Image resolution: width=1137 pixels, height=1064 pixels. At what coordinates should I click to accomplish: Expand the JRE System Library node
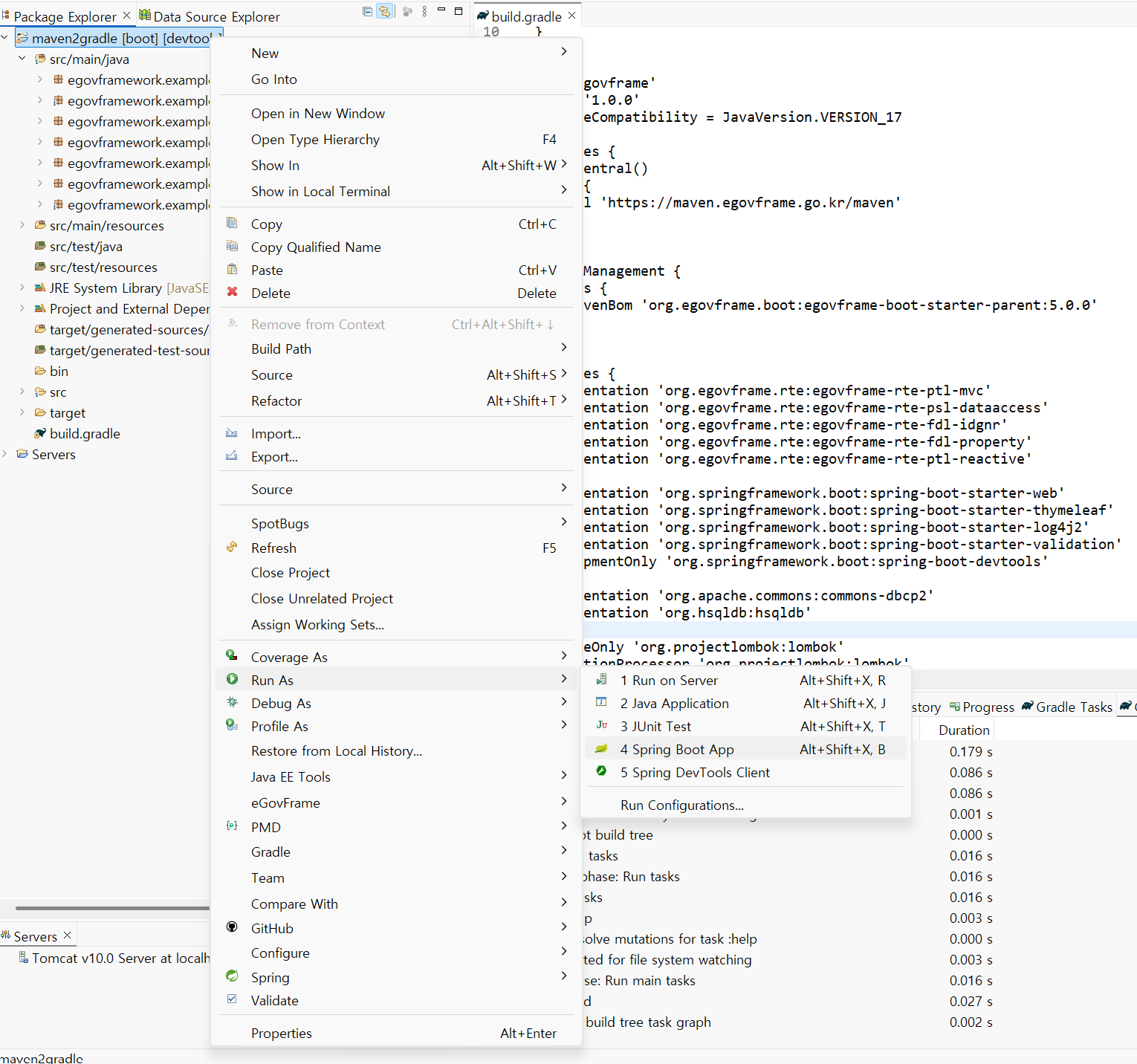tap(22, 288)
